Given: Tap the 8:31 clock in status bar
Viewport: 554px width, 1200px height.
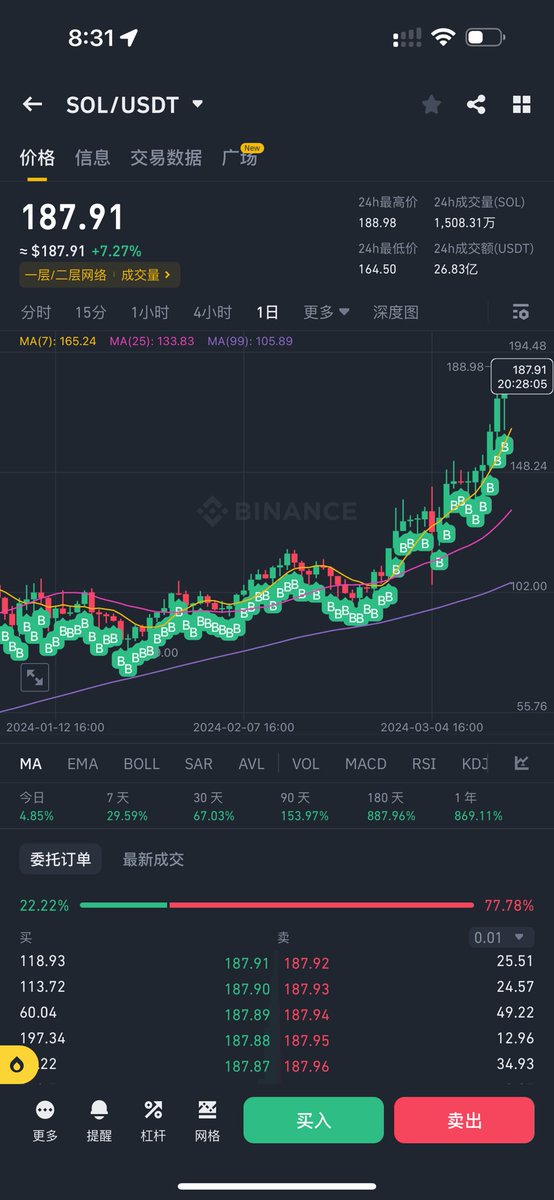Looking at the screenshot, I should tap(91, 38).
